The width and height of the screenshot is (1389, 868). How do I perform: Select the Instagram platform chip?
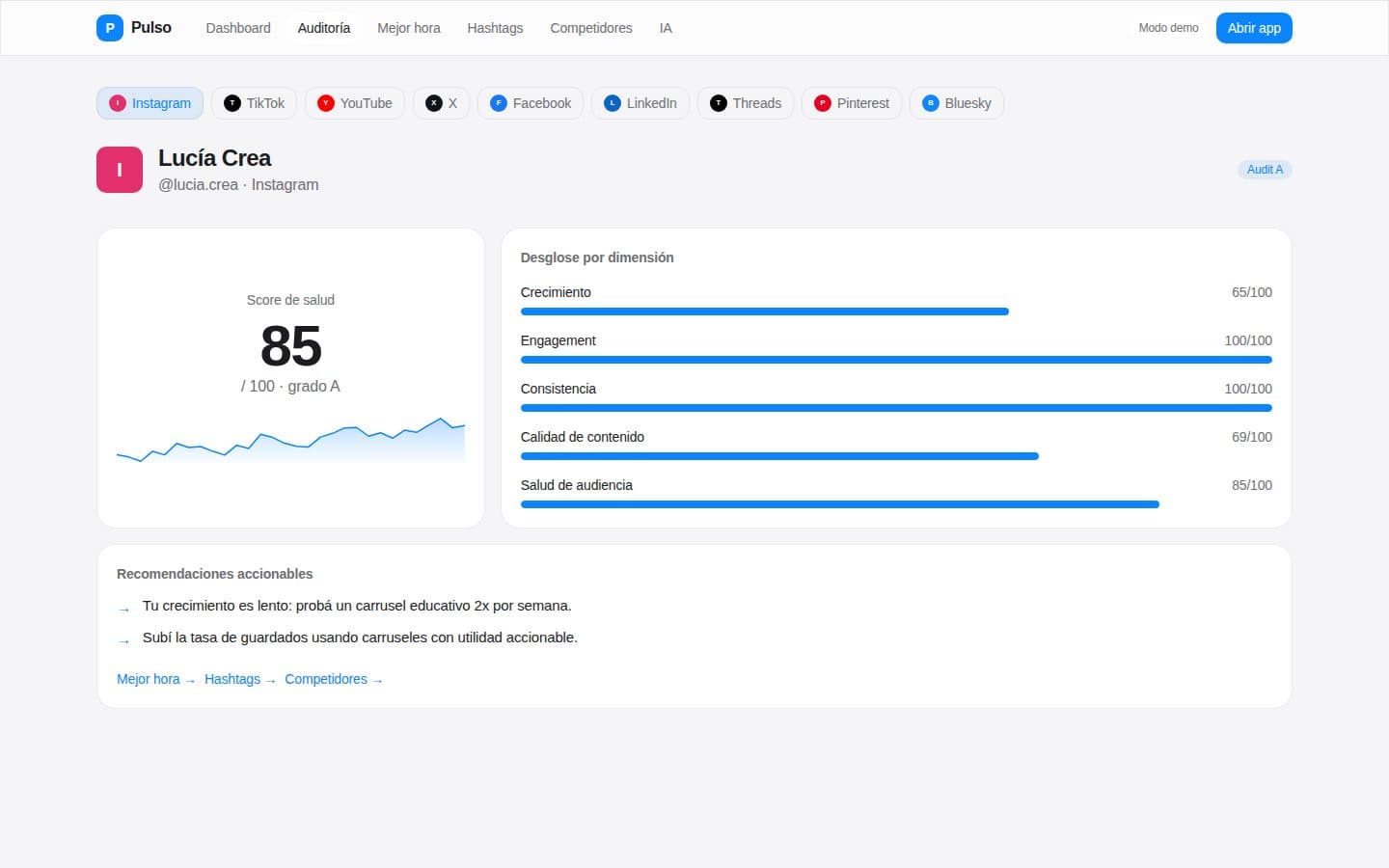pos(150,103)
